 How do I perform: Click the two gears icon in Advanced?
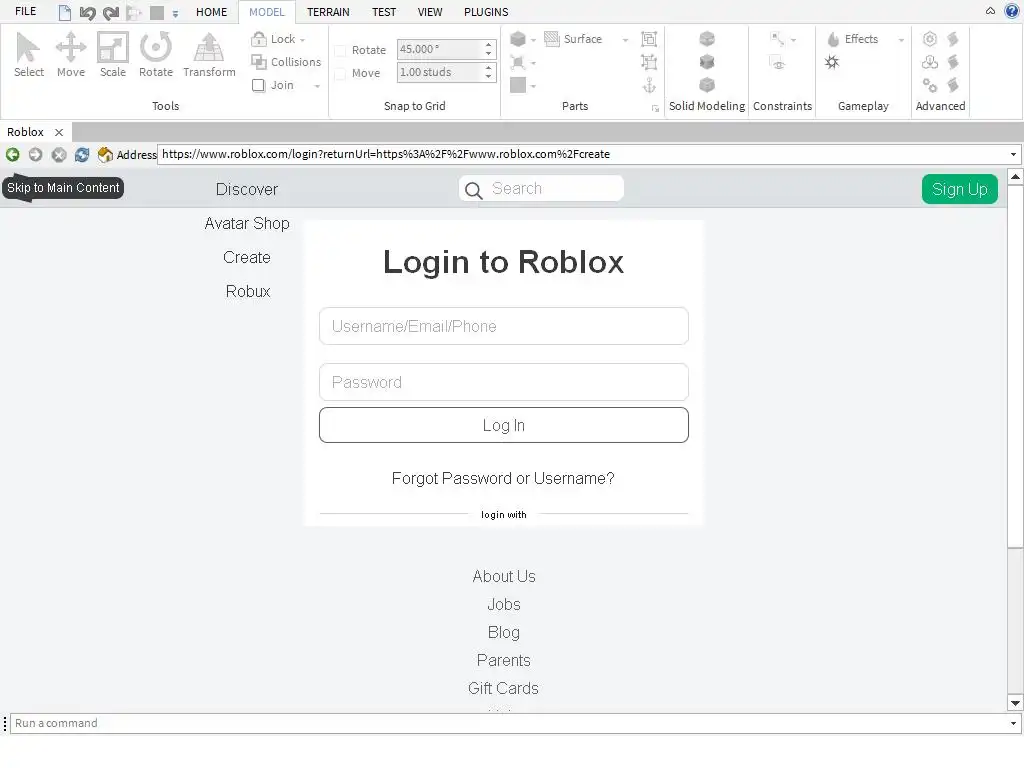pos(930,86)
